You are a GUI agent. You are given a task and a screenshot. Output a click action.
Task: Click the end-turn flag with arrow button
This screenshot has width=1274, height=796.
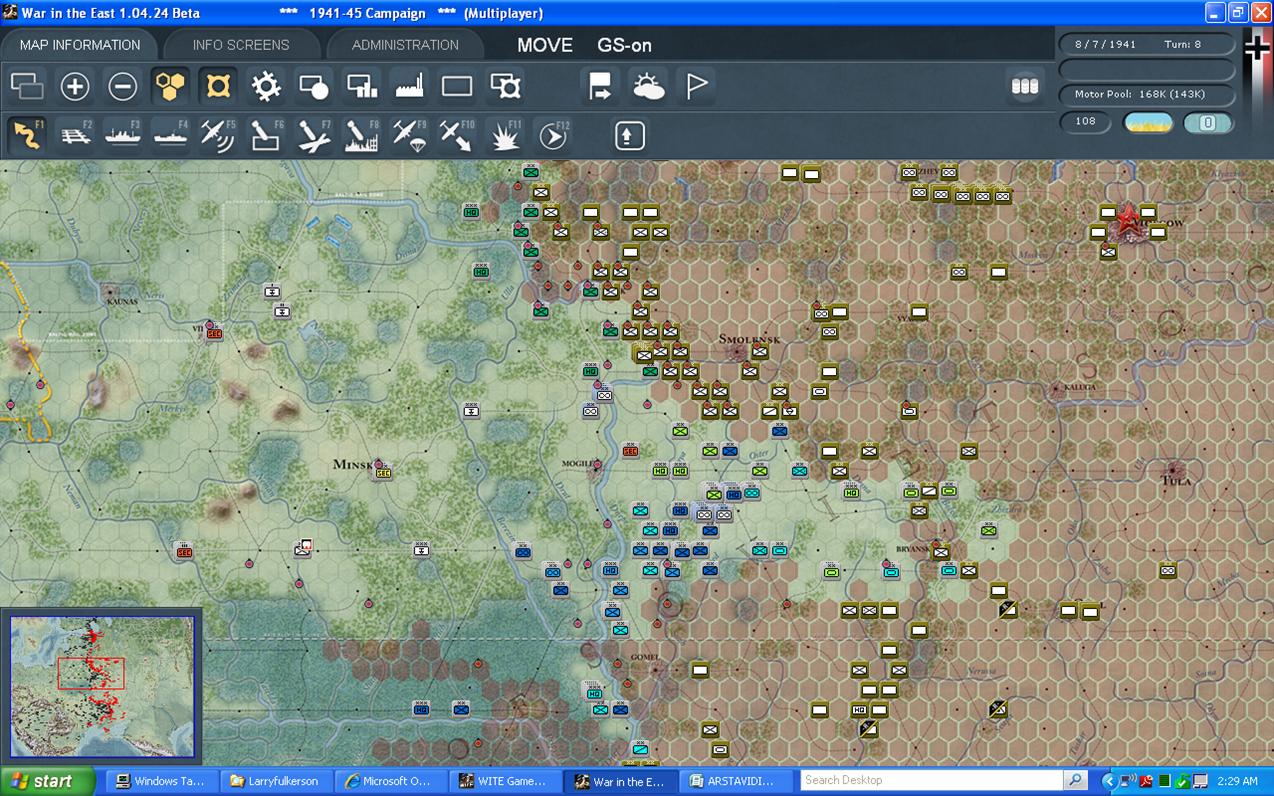click(601, 86)
